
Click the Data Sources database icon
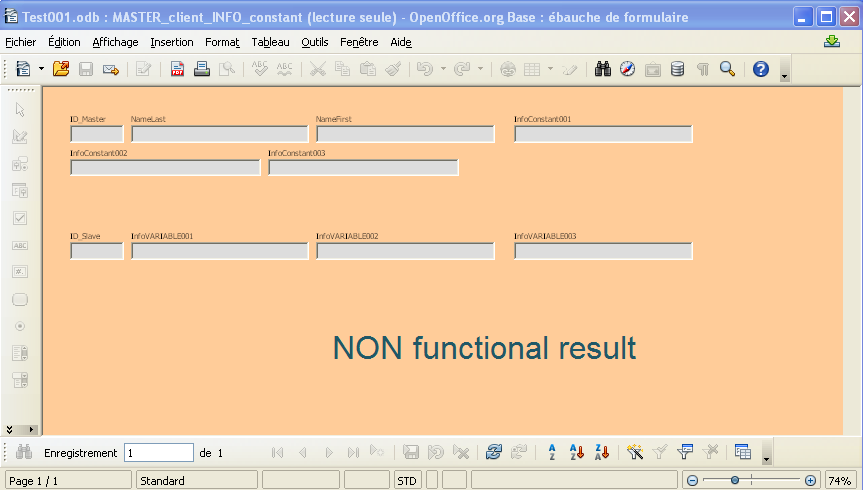coord(678,69)
